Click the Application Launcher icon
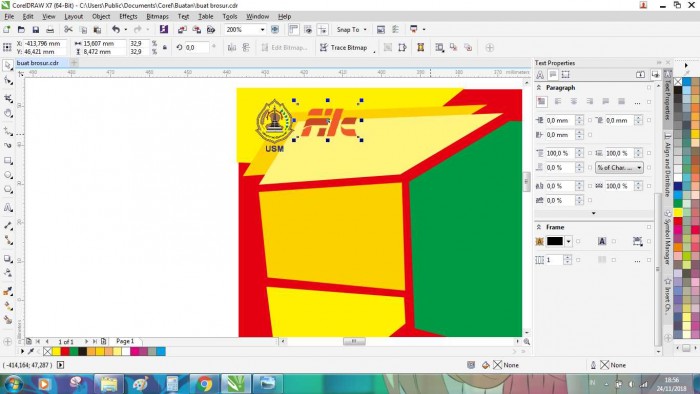 413,29
